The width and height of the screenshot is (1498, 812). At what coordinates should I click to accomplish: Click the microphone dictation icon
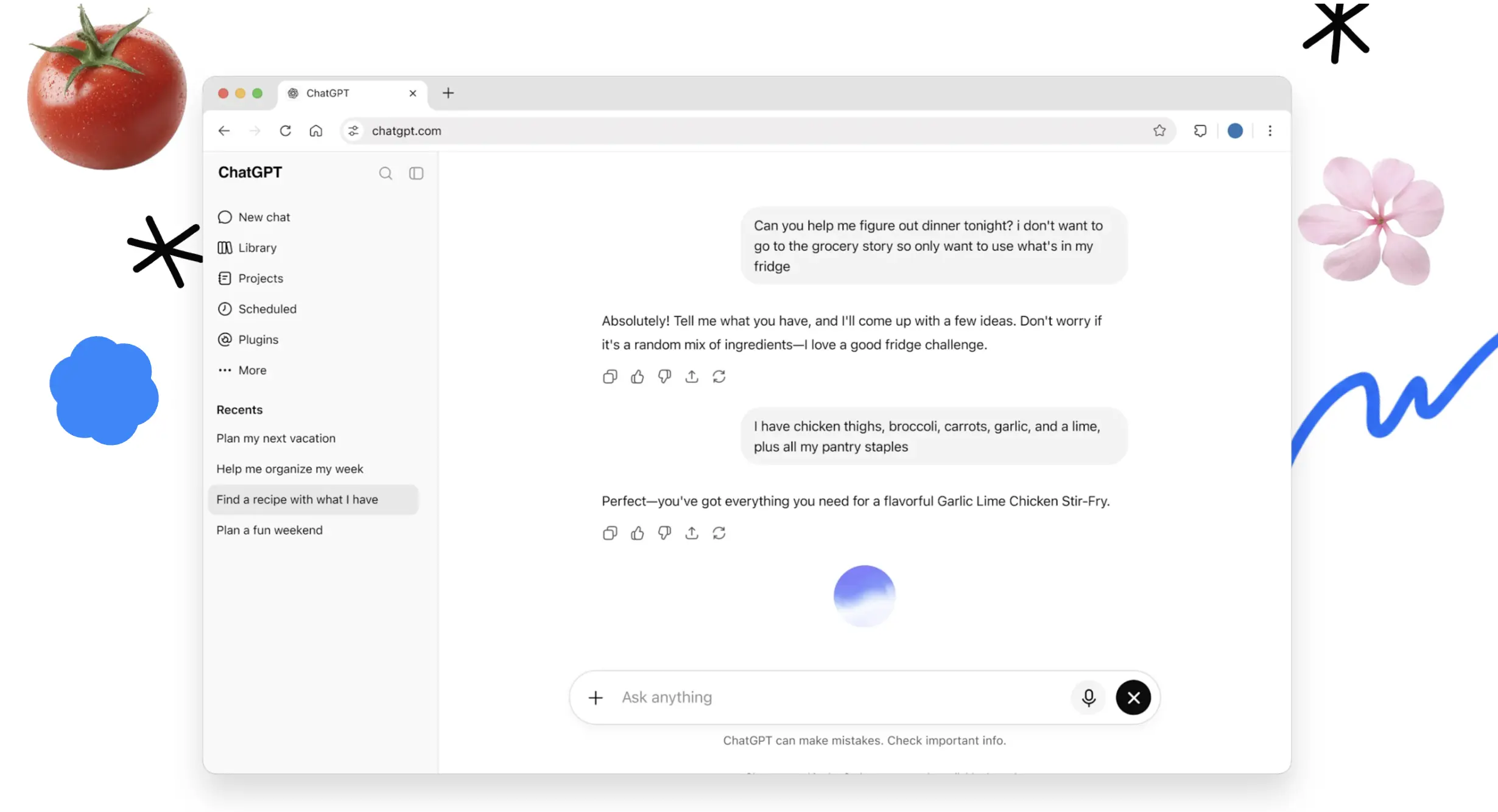pos(1089,698)
